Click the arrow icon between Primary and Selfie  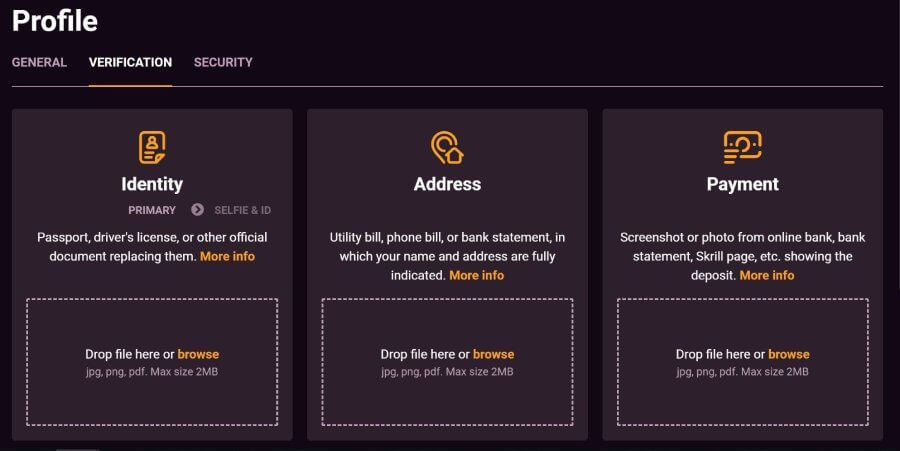[197, 209]
